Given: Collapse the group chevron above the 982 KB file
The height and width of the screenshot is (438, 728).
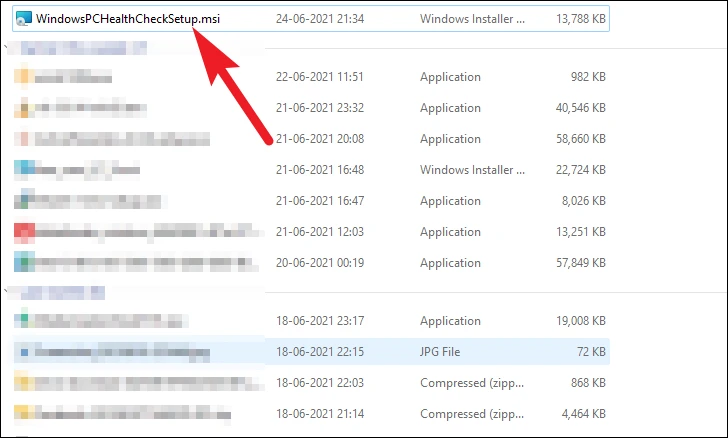Looking at the screenshot, I should tap(6, 47).
